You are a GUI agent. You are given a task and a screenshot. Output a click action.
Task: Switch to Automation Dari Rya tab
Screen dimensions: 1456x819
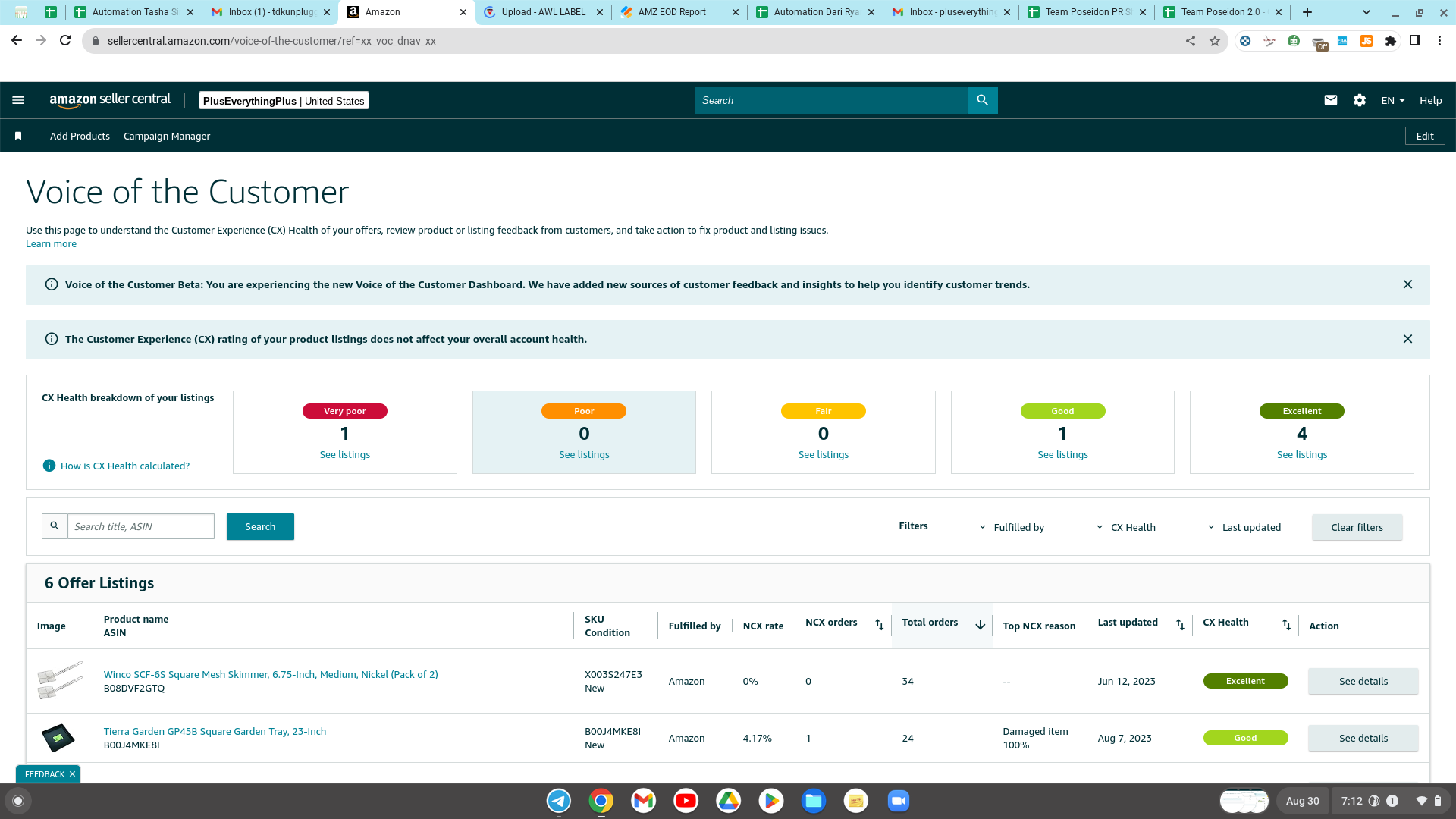click(x=815, y=12)
